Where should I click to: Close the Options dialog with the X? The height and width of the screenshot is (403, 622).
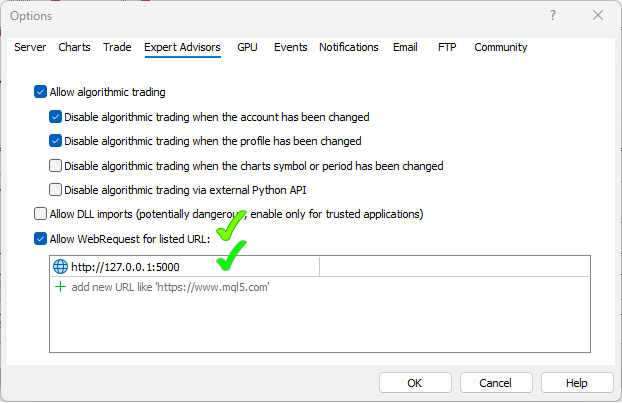click(598, 16)
